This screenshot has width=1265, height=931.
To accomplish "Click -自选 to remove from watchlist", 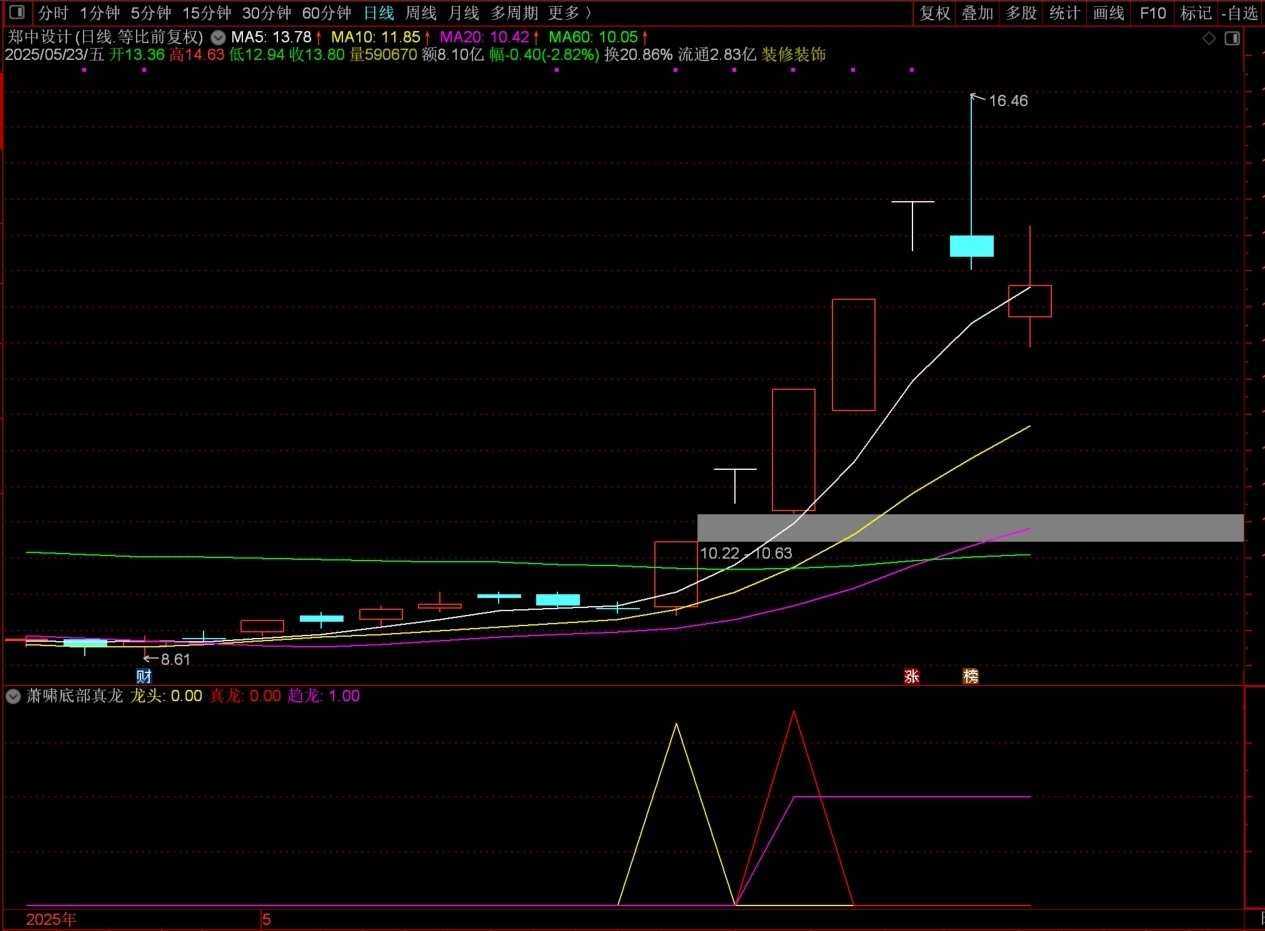I will 1240,13.
